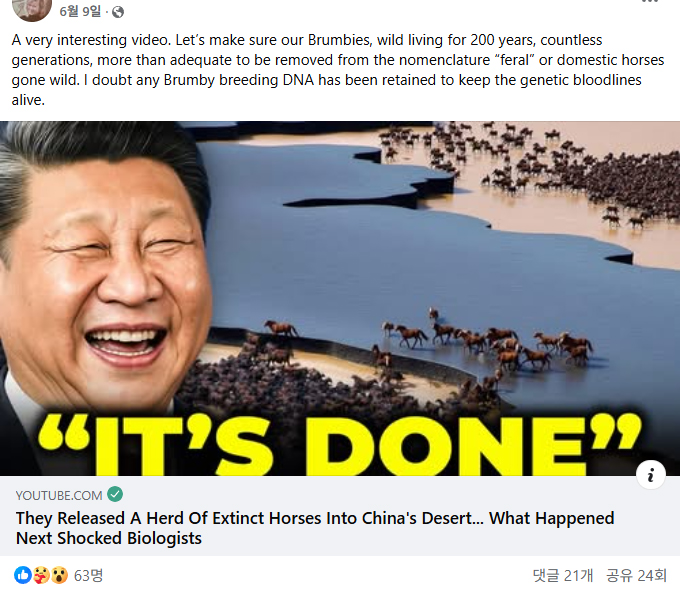
Task: Open the YOUTUBE.COM source link
Action: tap(59, 495)
